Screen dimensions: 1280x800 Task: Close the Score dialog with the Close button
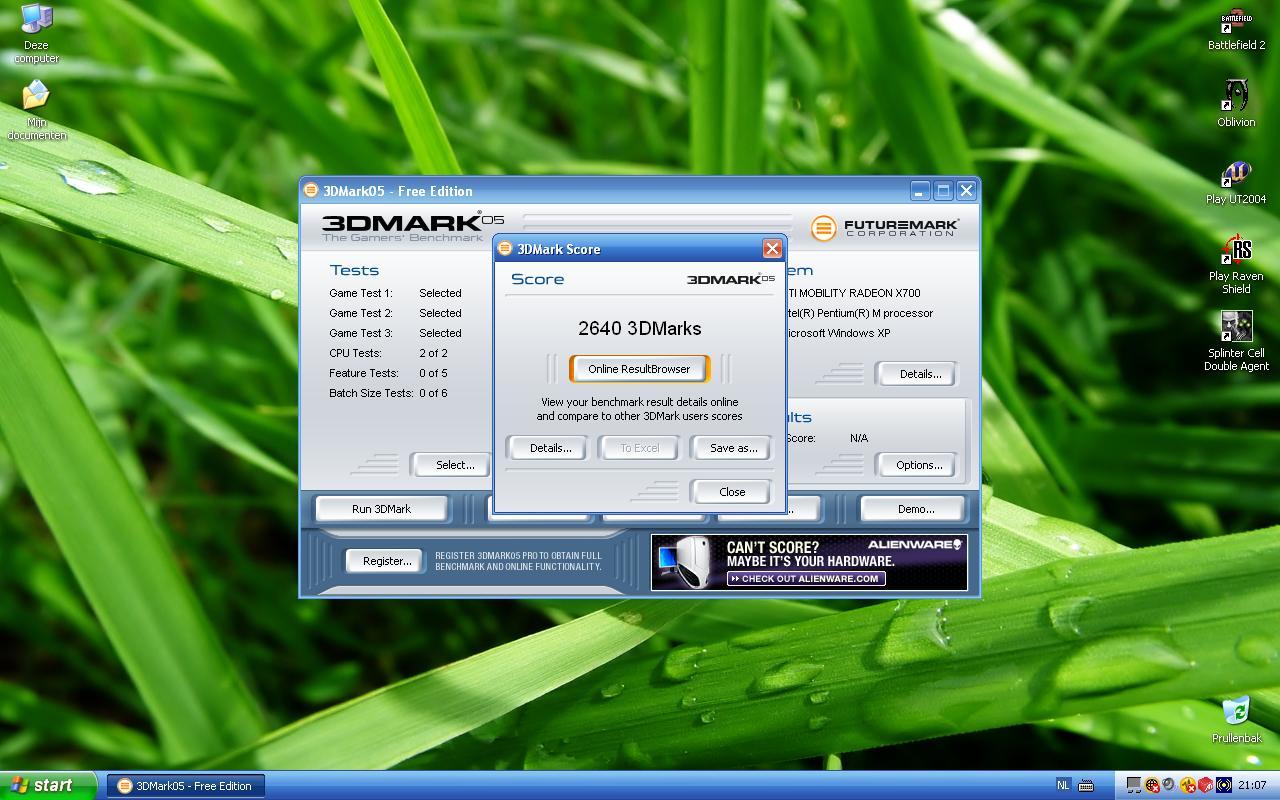coord(732,492)
